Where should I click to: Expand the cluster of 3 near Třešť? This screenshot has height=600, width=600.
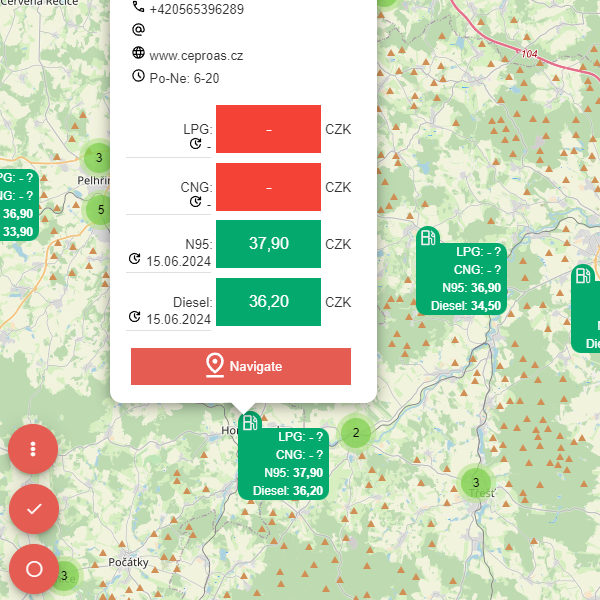click(x=476, y=483)
